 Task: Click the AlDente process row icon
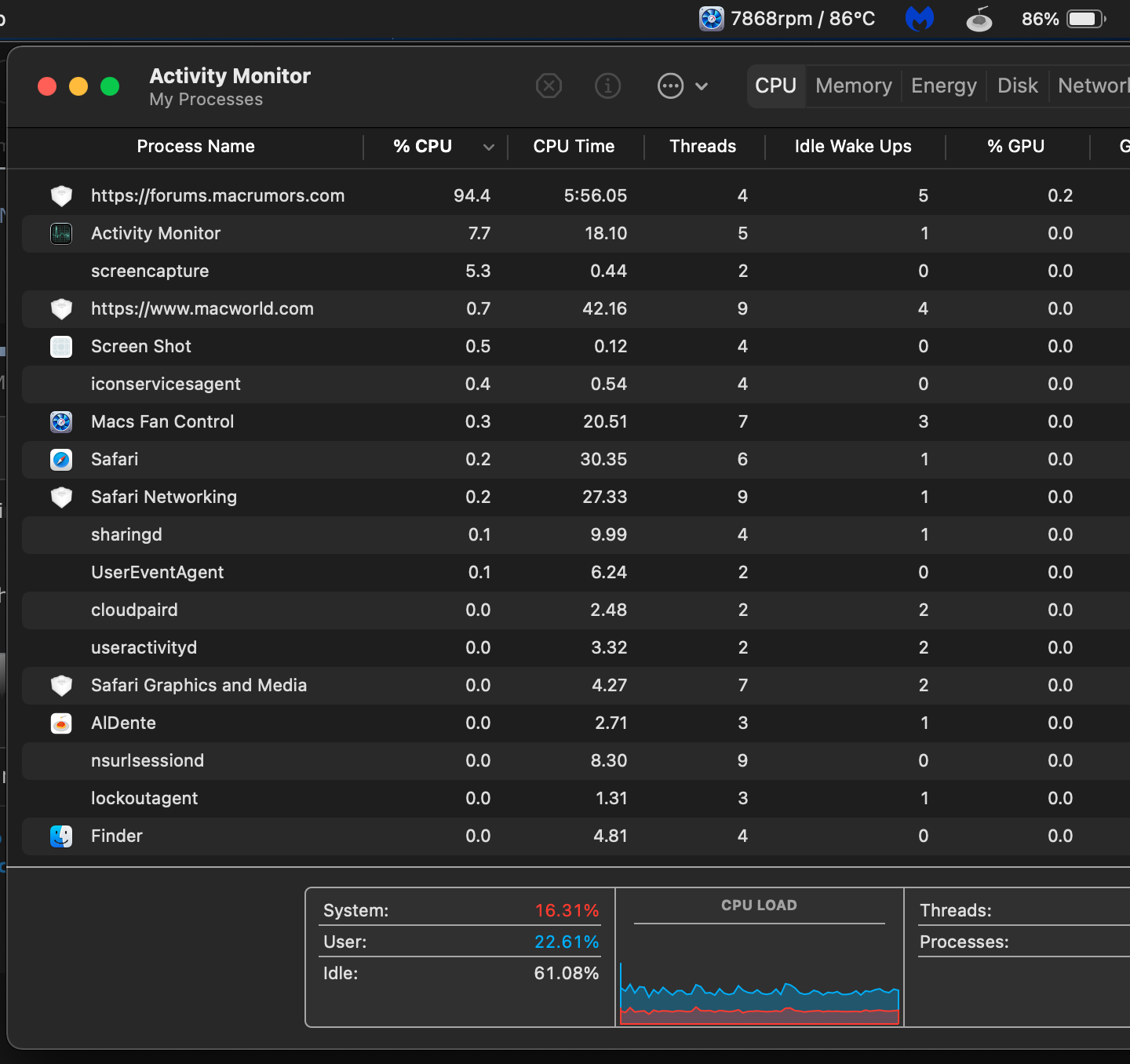point(61,723)
